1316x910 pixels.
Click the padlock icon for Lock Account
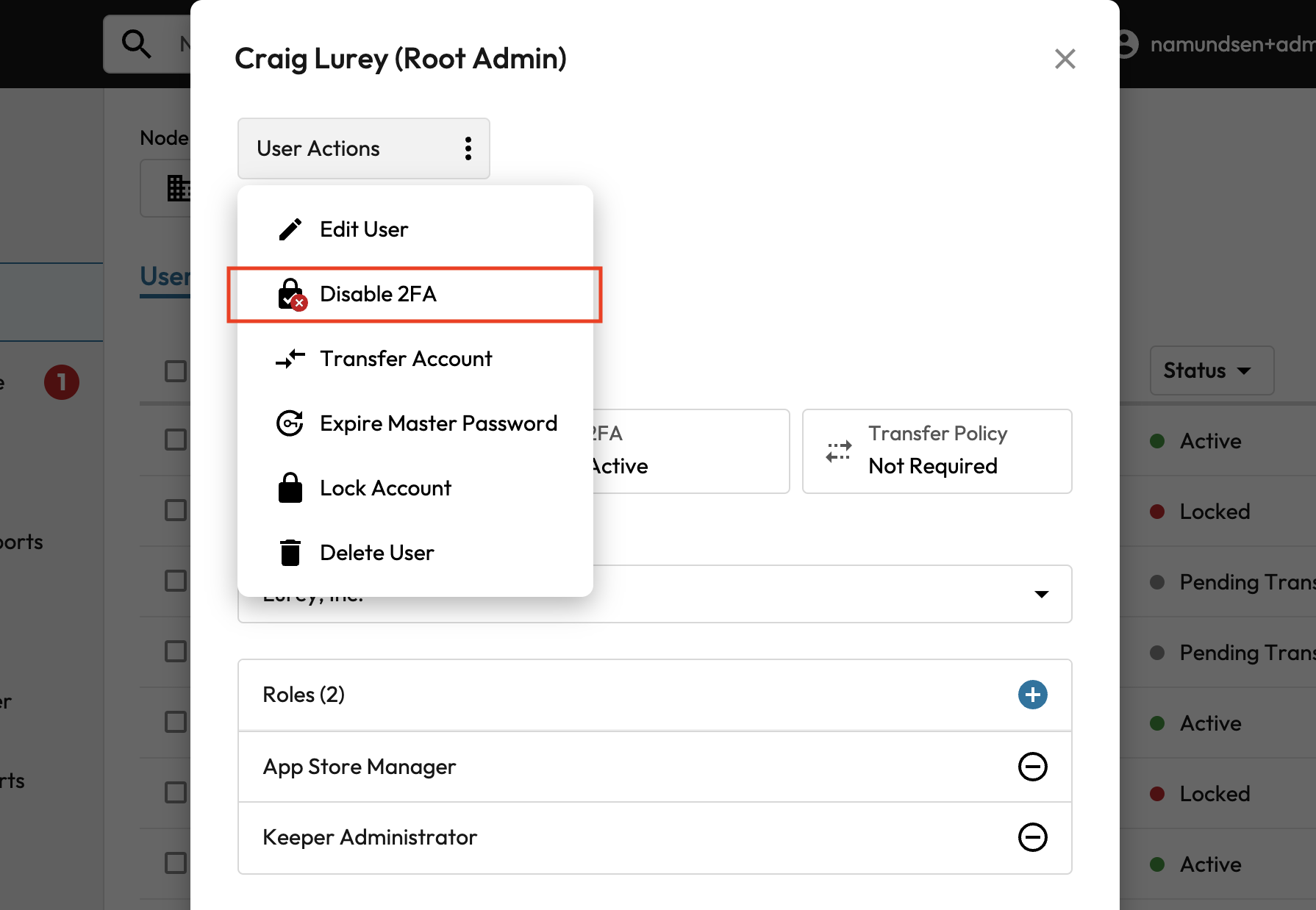[x=290, y=488]
